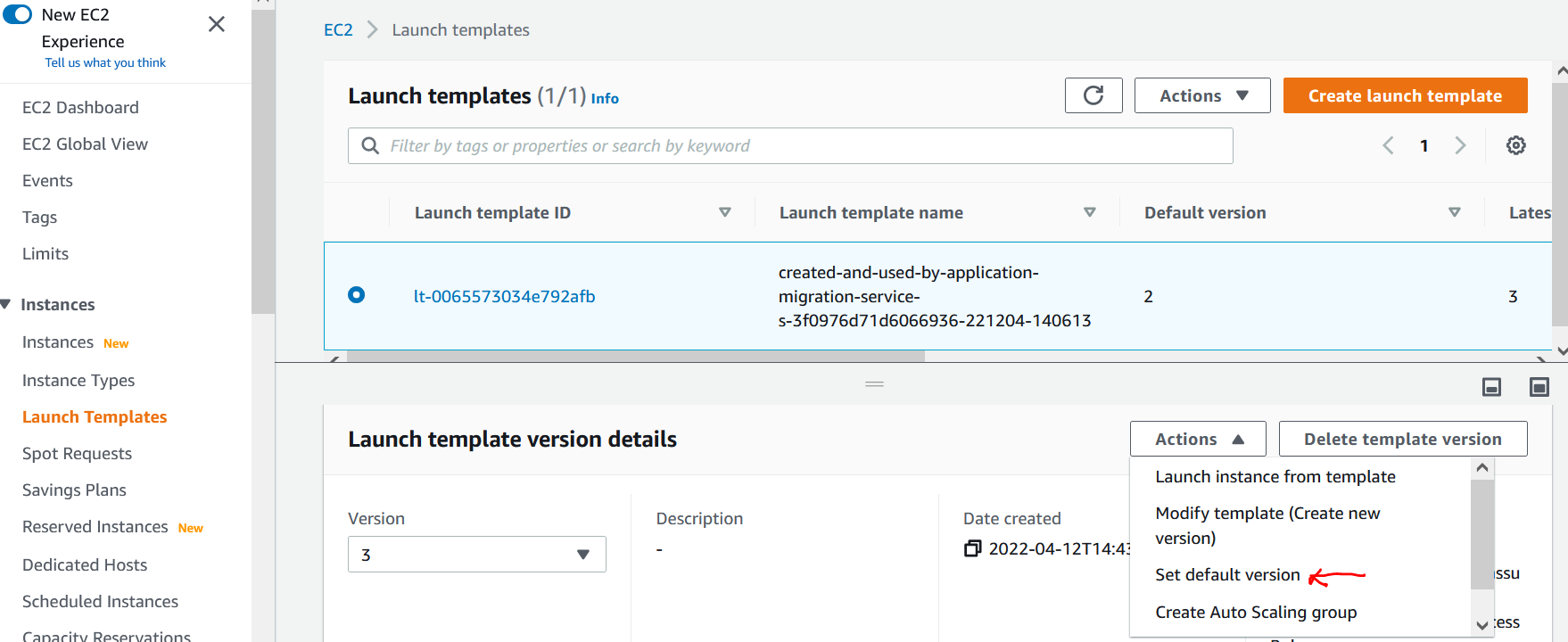Copy the Date created value icon
Image resolution: width=1568 pixels, height=642 pixels.
[972, 548]
